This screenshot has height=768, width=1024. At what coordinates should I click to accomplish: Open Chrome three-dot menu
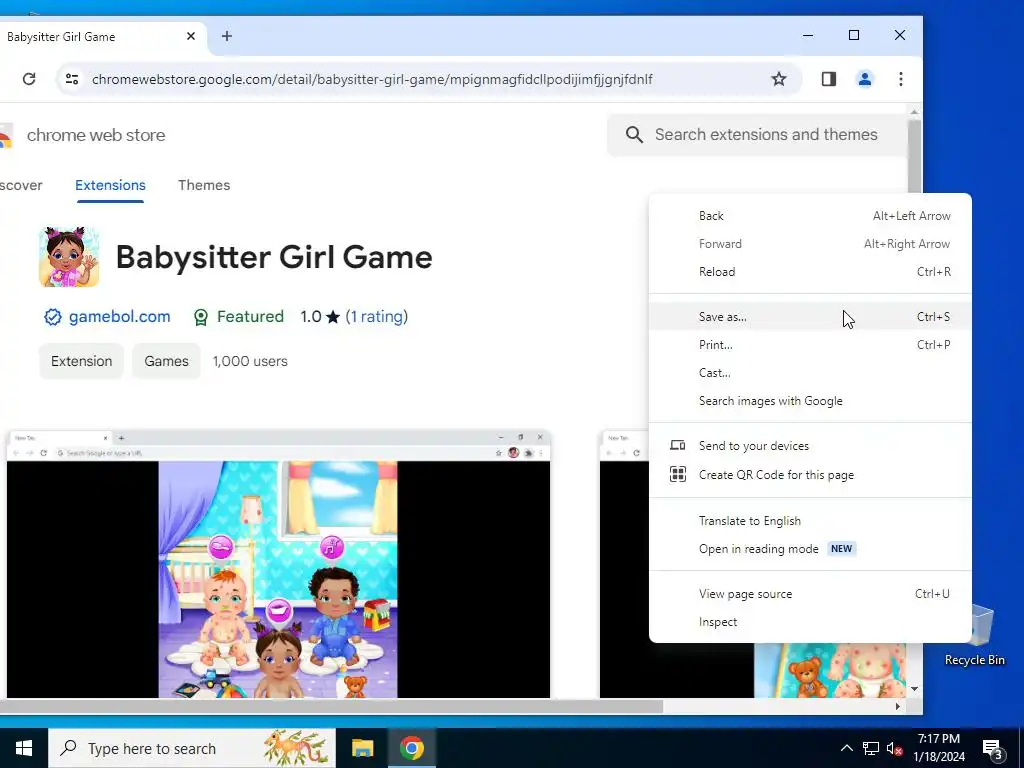pyautogui.click(x=901, y=79)
